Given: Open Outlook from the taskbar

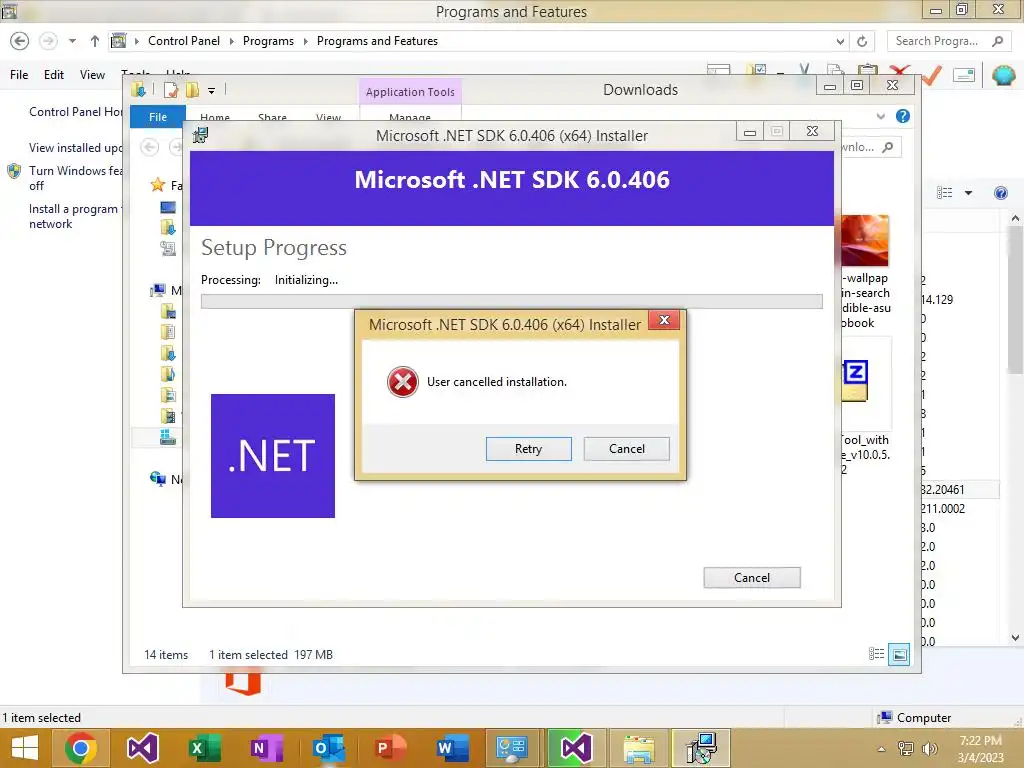Looking at the screenshot, I should pos(328,748).
